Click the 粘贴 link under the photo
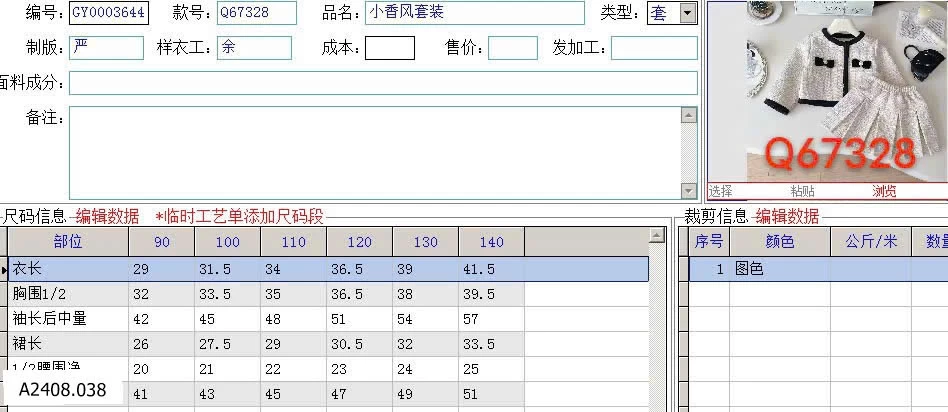This screenshot has width=948, height=412. (x=802, y=191)
